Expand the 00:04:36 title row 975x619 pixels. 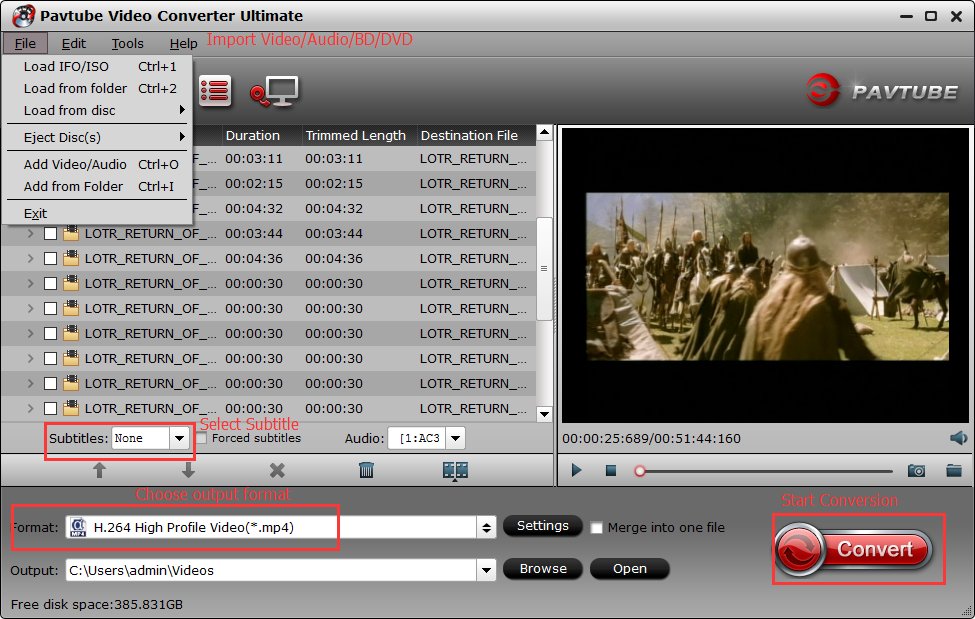tap(30, 259)
